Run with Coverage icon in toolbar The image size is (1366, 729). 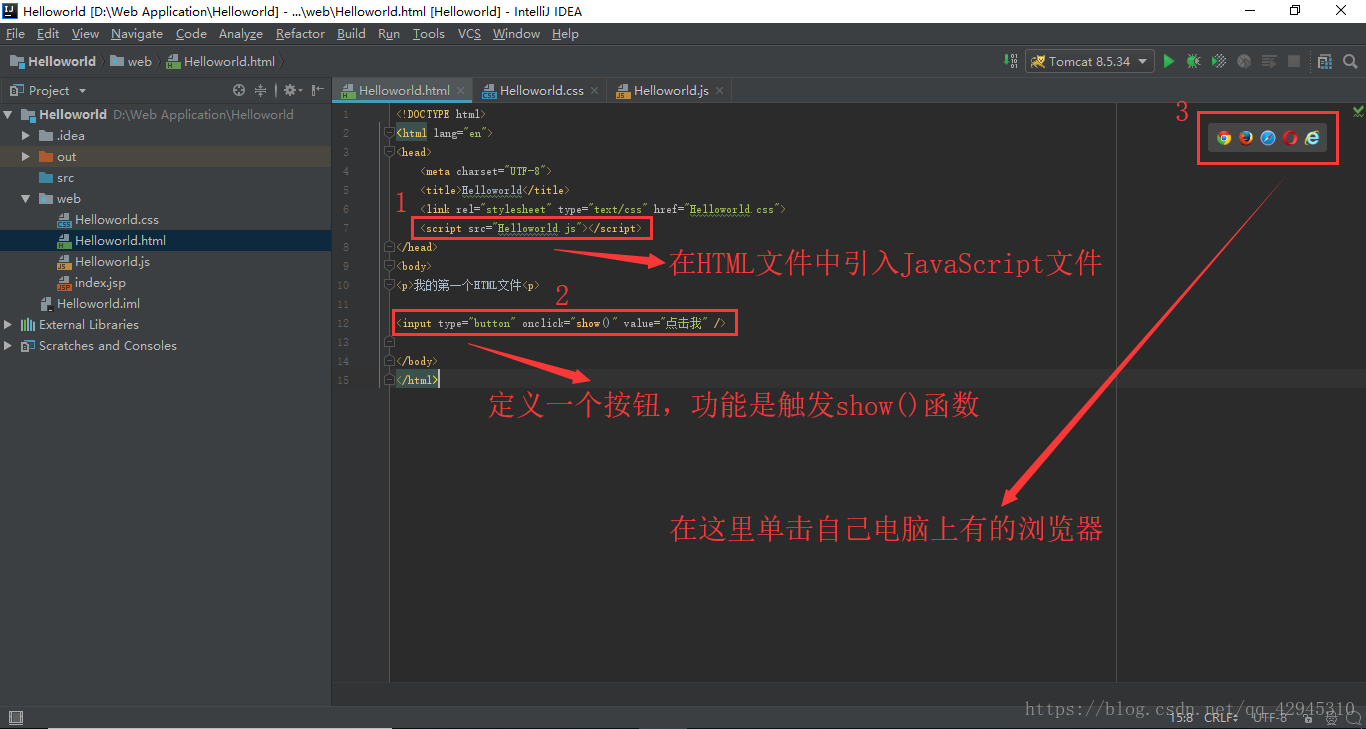1219,61
